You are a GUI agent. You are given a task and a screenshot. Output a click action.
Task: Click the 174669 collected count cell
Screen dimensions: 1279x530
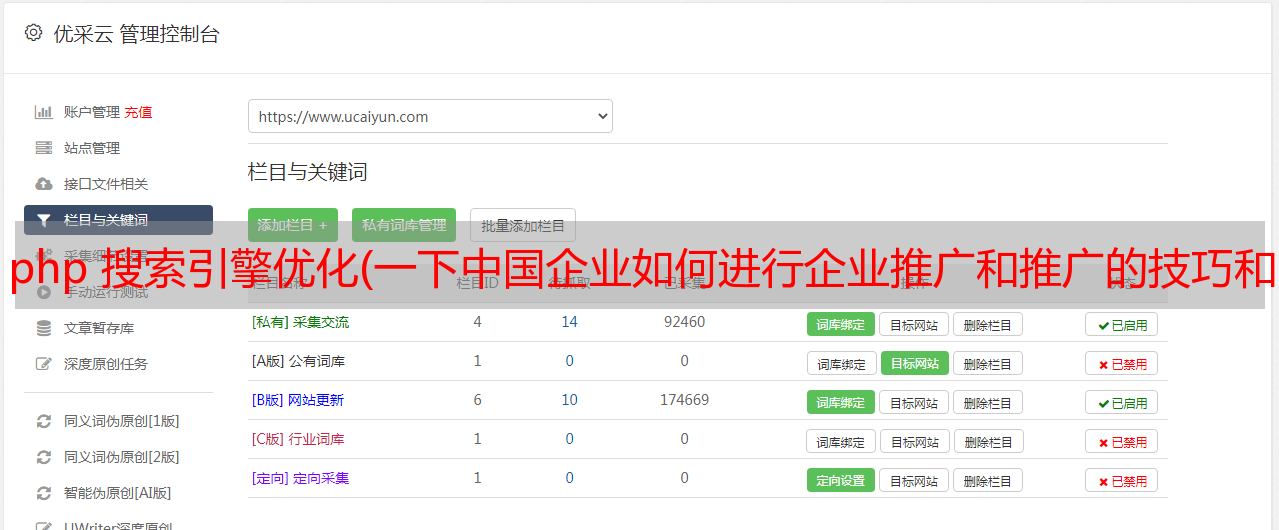point(684,400)
